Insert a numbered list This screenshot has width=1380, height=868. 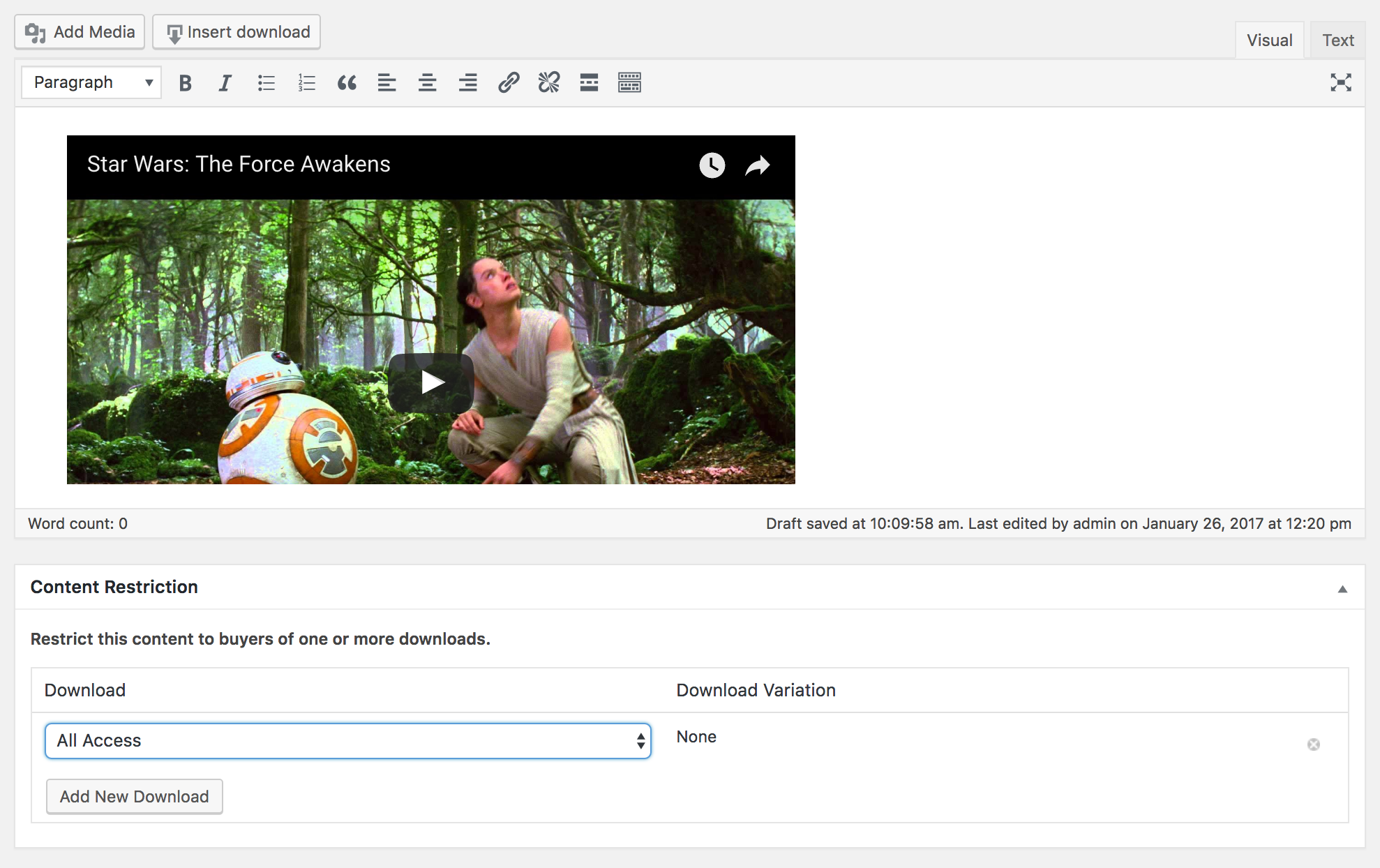click(306, 82)
